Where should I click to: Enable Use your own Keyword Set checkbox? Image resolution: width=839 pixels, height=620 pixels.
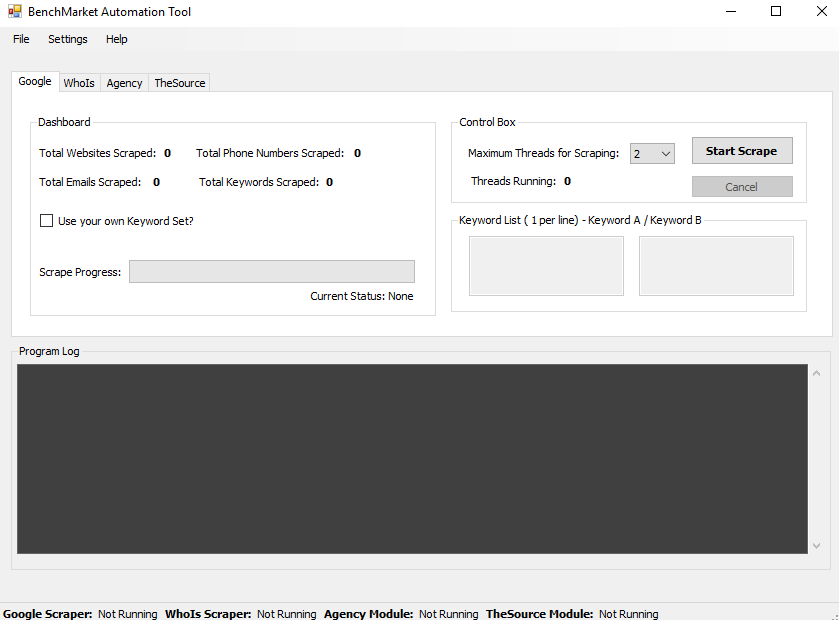47,220
